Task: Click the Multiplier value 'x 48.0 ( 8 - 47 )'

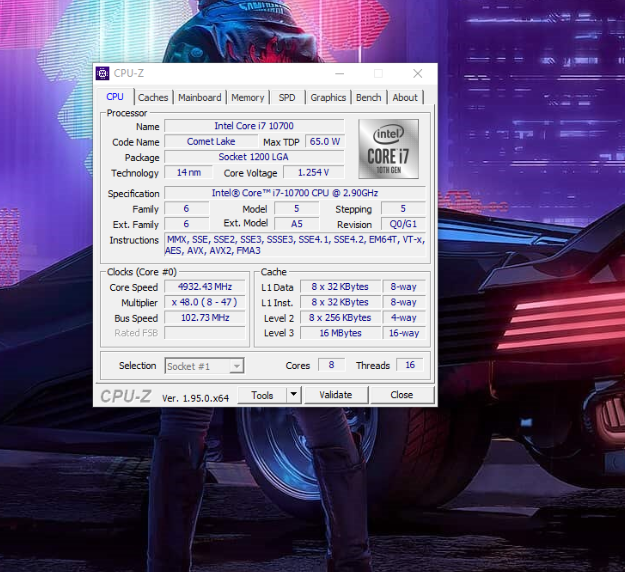Action: click(x=205, y=302)
